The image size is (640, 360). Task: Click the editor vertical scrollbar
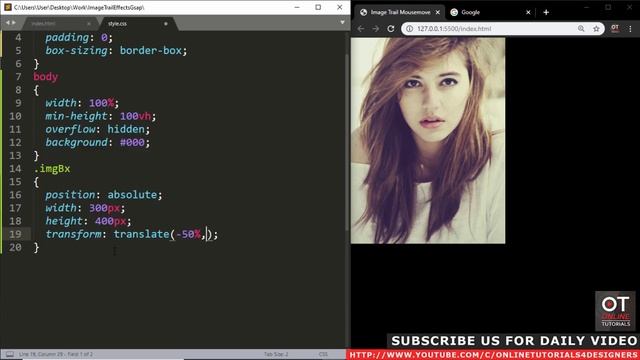tap(347, 143)
